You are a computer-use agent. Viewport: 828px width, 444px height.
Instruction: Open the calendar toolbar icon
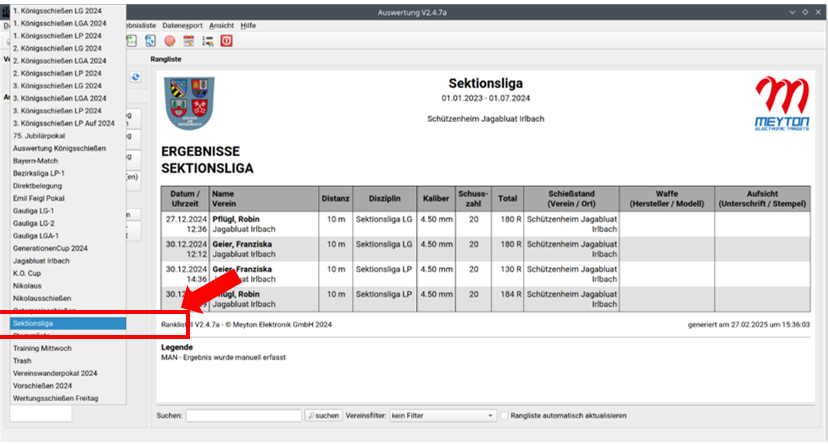click(188, 41)
